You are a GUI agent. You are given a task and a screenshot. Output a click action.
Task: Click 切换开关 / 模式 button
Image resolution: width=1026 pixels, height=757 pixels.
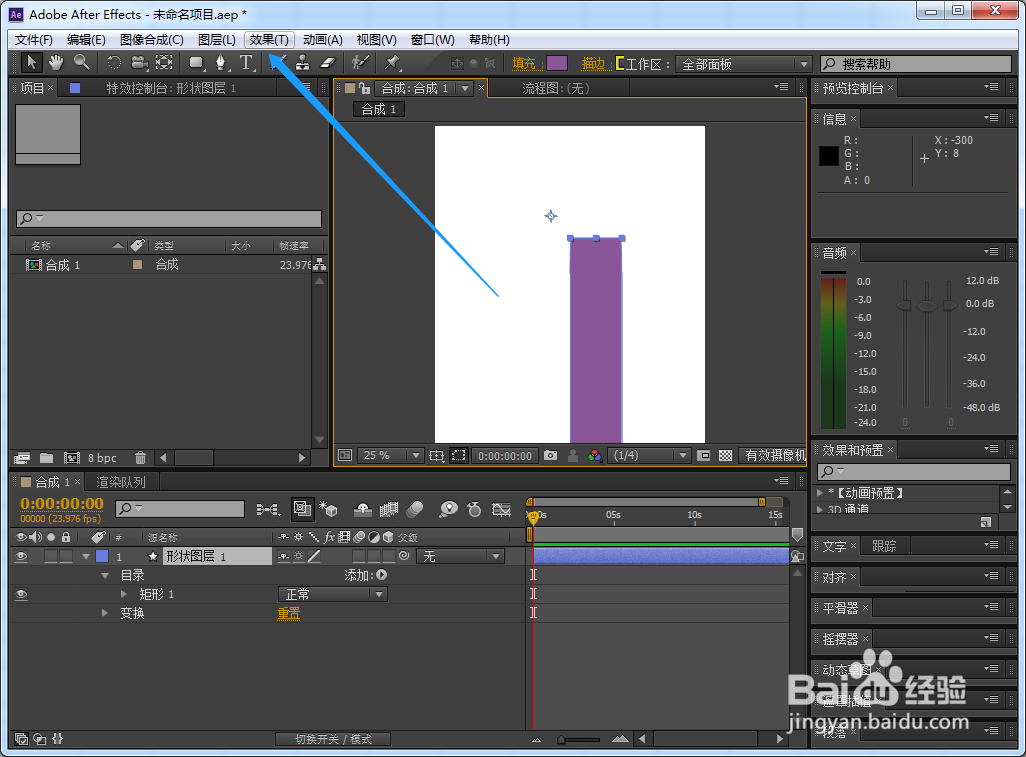point(333,739)
